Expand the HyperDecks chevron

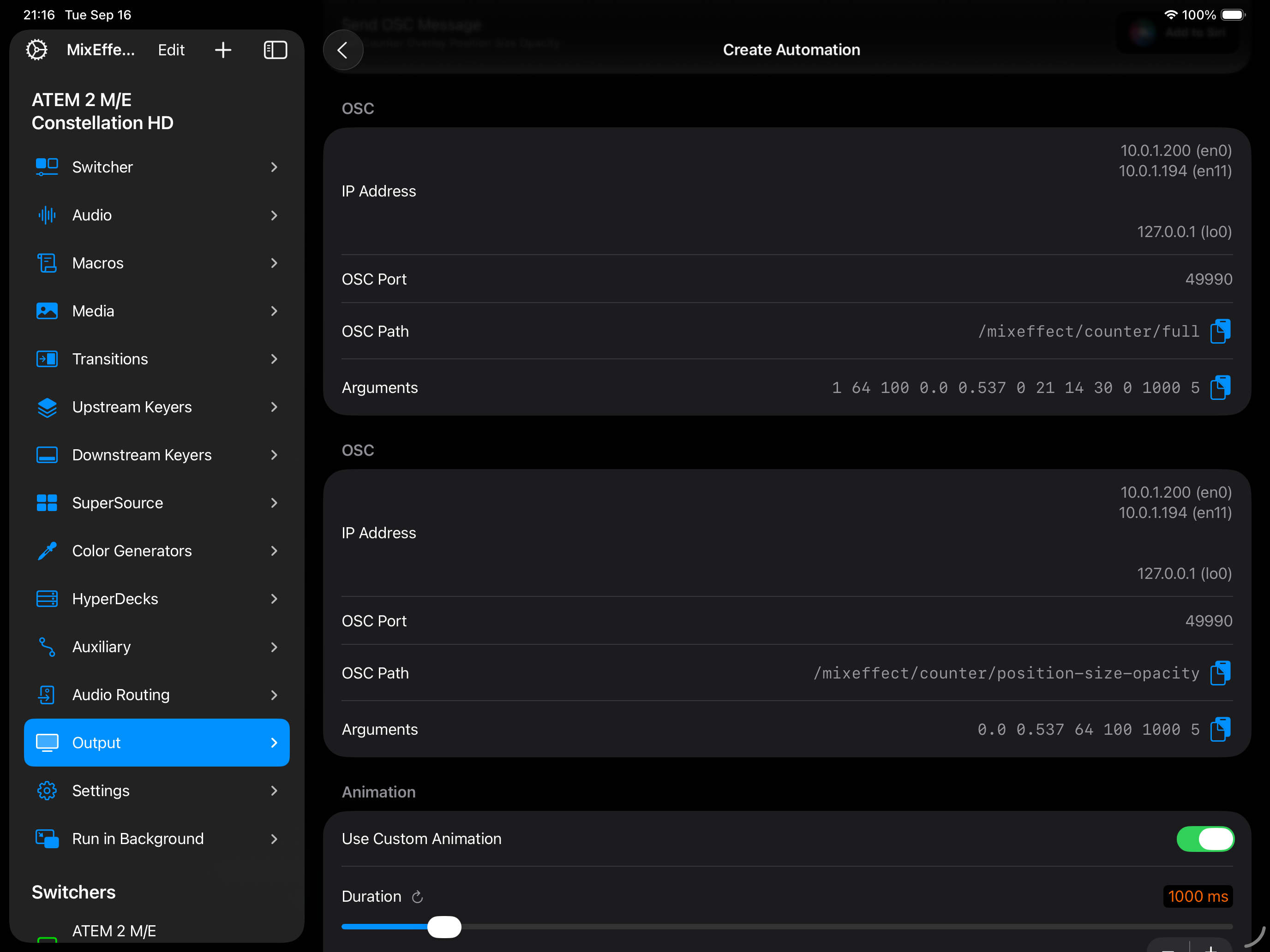coord(274,599)
